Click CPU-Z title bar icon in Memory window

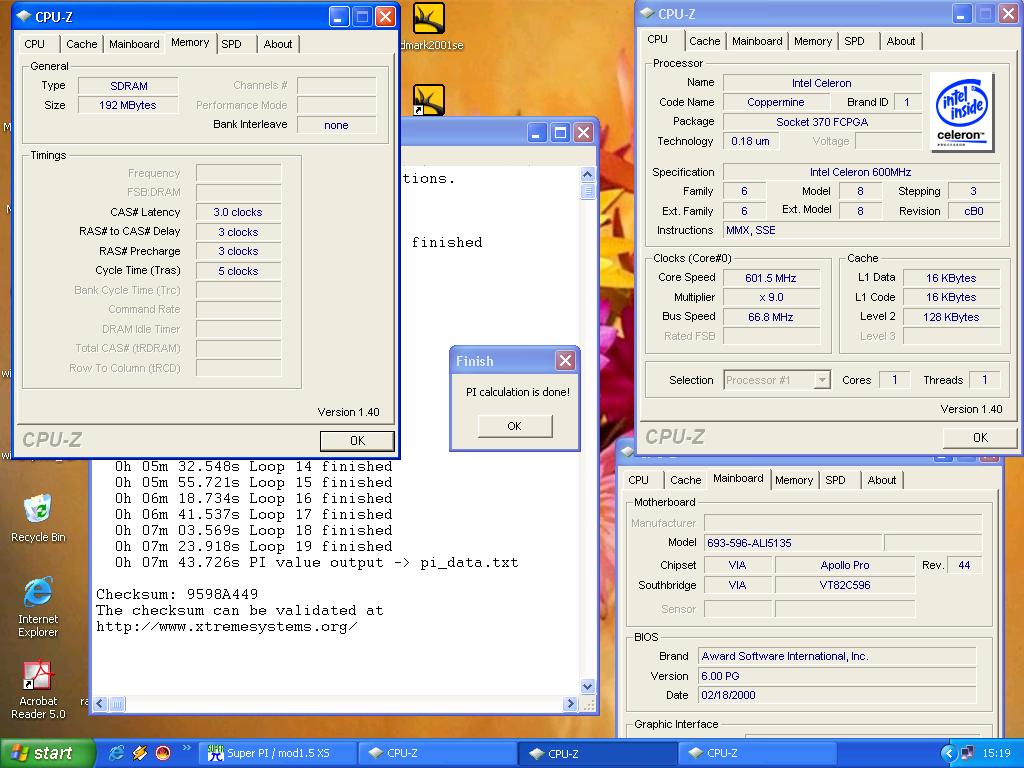pyautogui.click(x=24, y=16)
